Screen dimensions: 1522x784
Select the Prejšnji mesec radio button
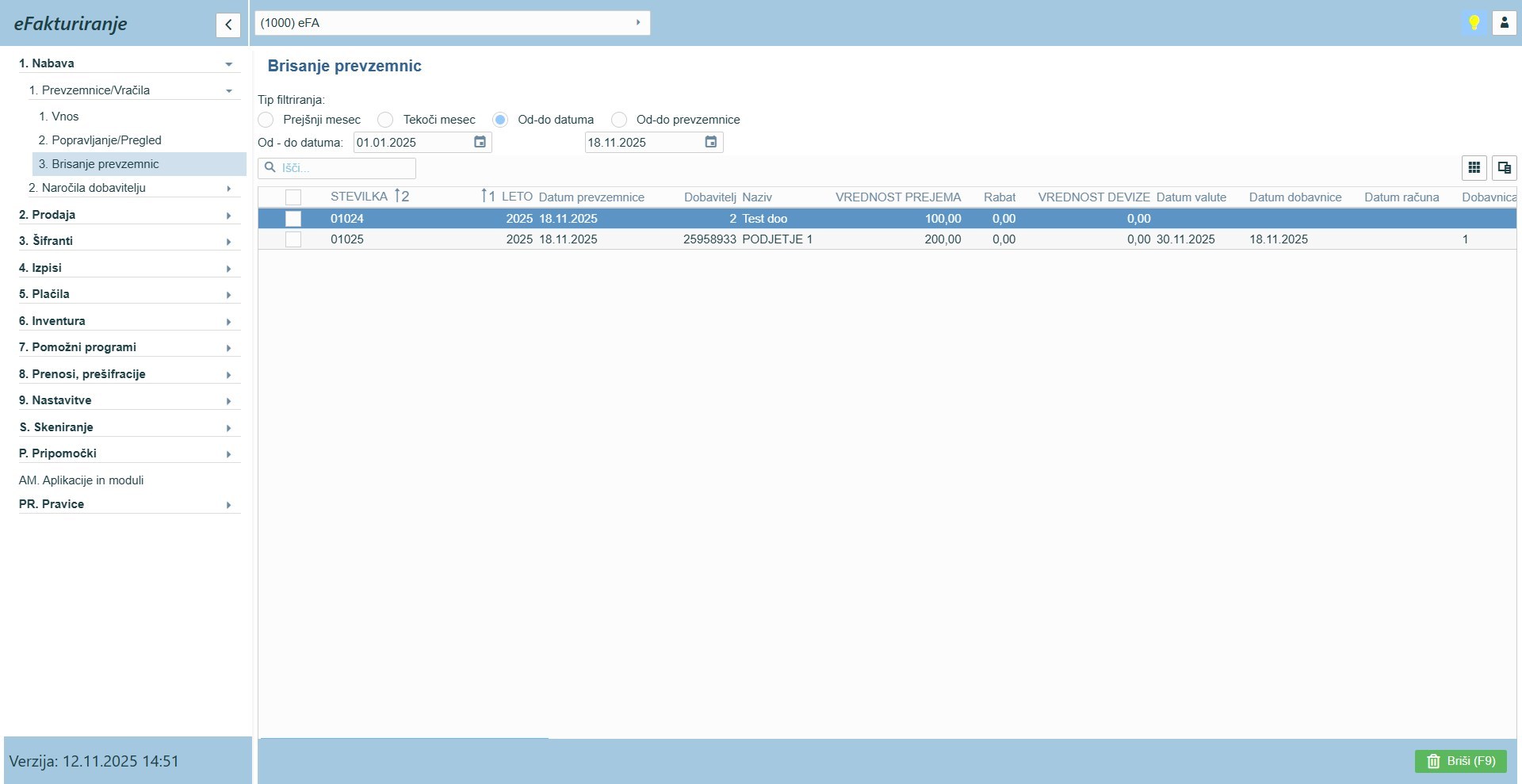(266, 120)
